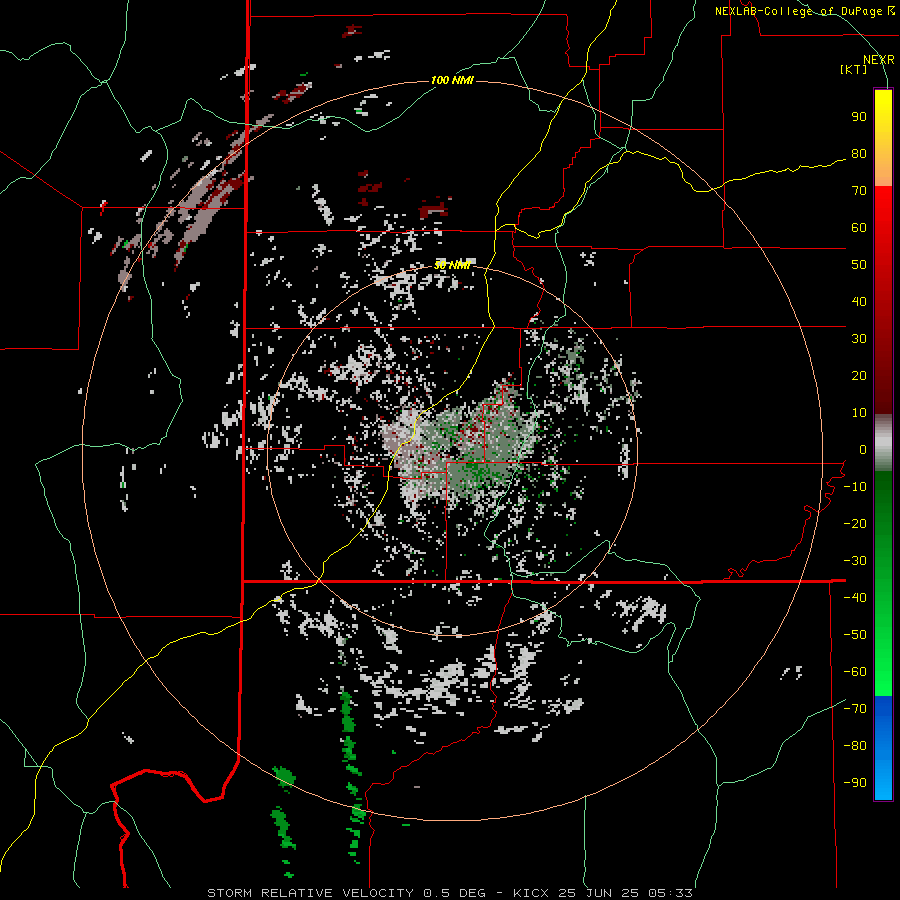
Task: Click the blue segment of the color bar
Action: [883, 748]
